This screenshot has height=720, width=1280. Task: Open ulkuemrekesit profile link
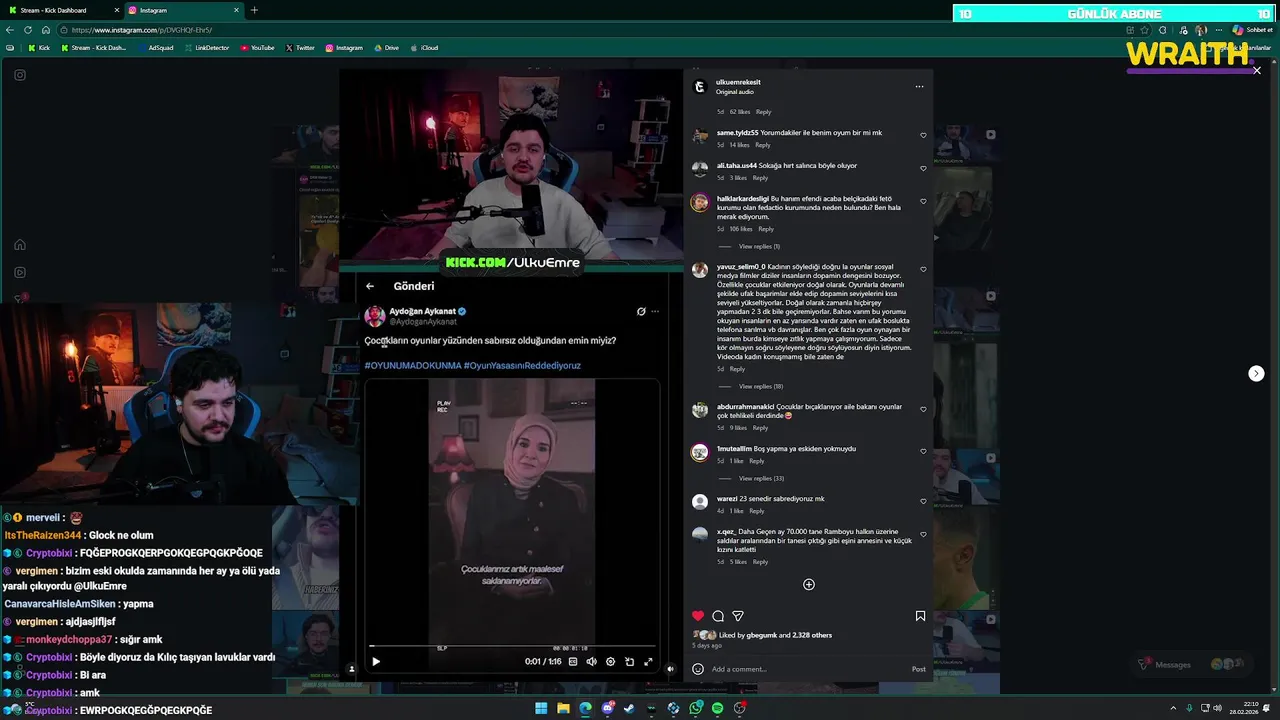tap(738, 82)
